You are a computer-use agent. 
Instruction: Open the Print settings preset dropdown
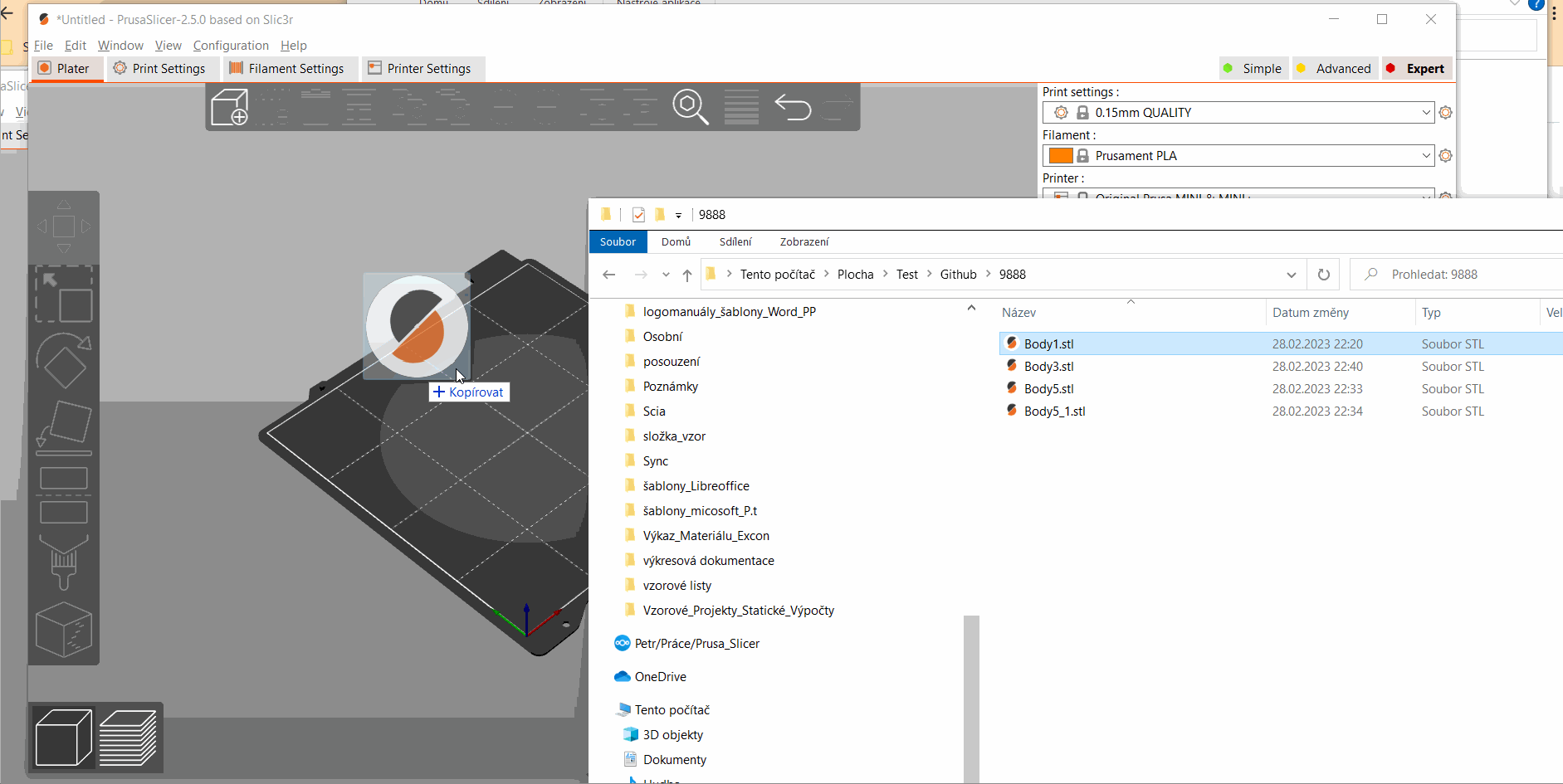[1425, 112]
